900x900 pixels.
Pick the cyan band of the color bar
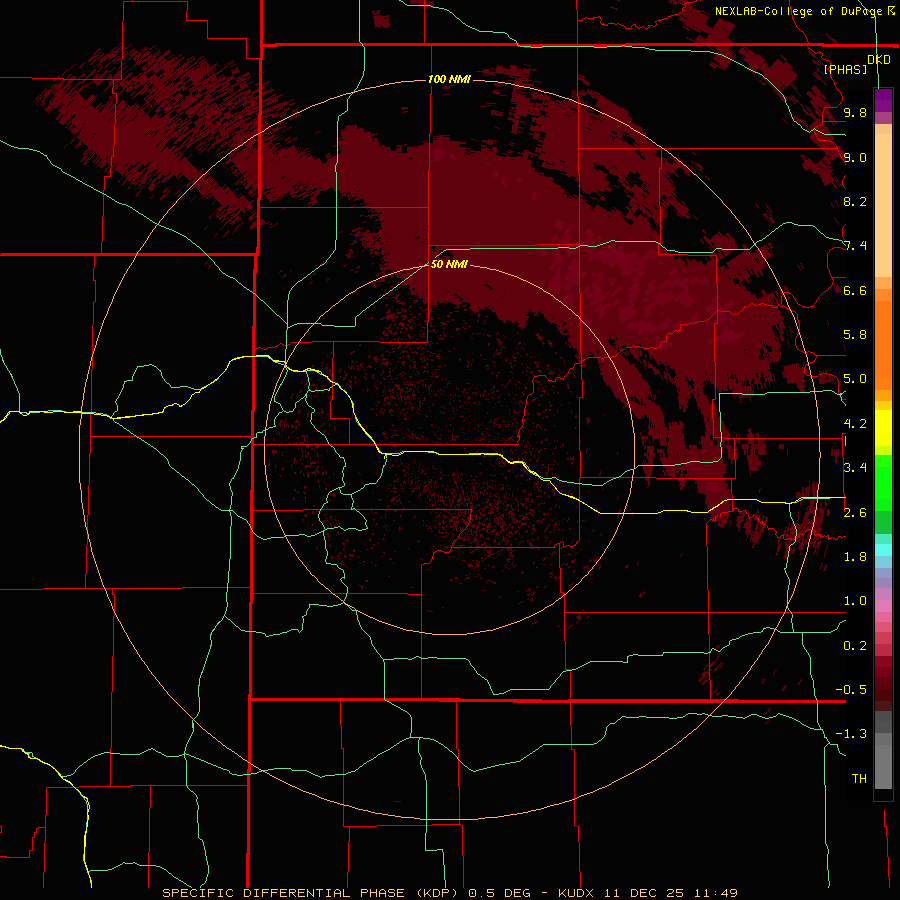(883, 550)
